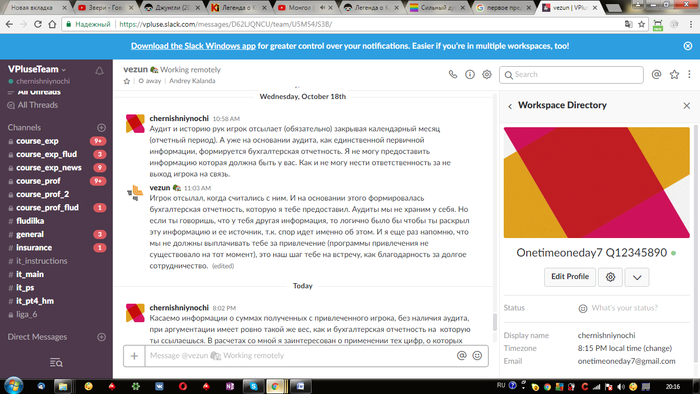
Task: Switch to Джунгли browser tab
Action: 172,8
